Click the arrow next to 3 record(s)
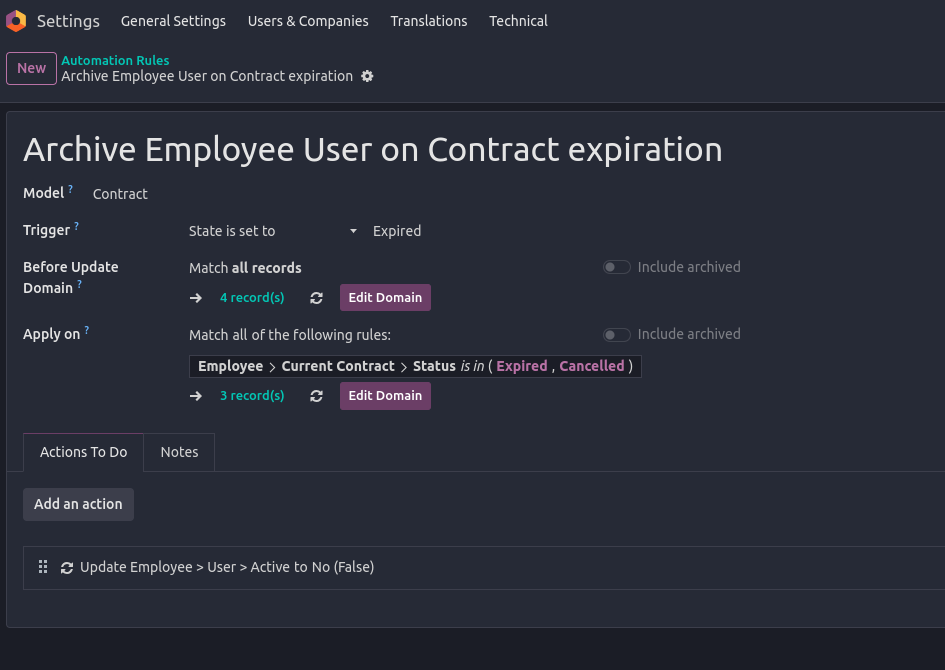Viewport: 945px width, 670px height. pyautogui.click(x=196, y=396)
